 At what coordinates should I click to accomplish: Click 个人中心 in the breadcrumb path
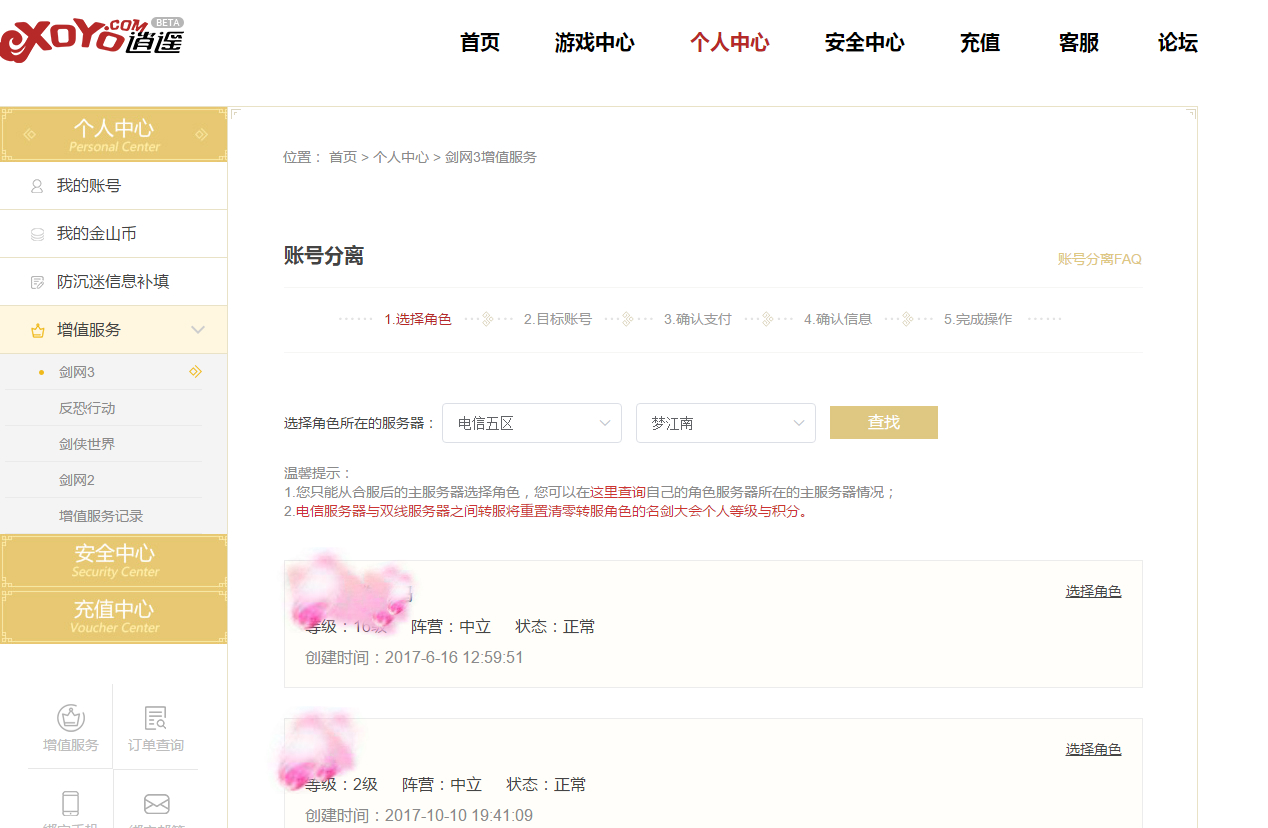pyautogui.click(x=401, y=157)
